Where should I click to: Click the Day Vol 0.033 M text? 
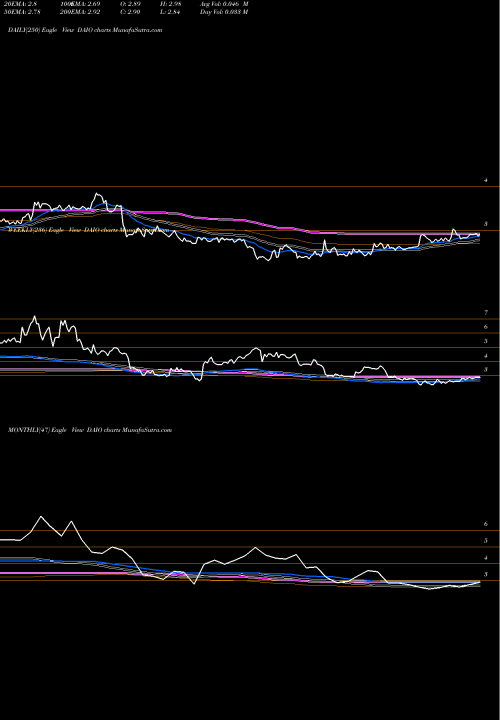224,12
